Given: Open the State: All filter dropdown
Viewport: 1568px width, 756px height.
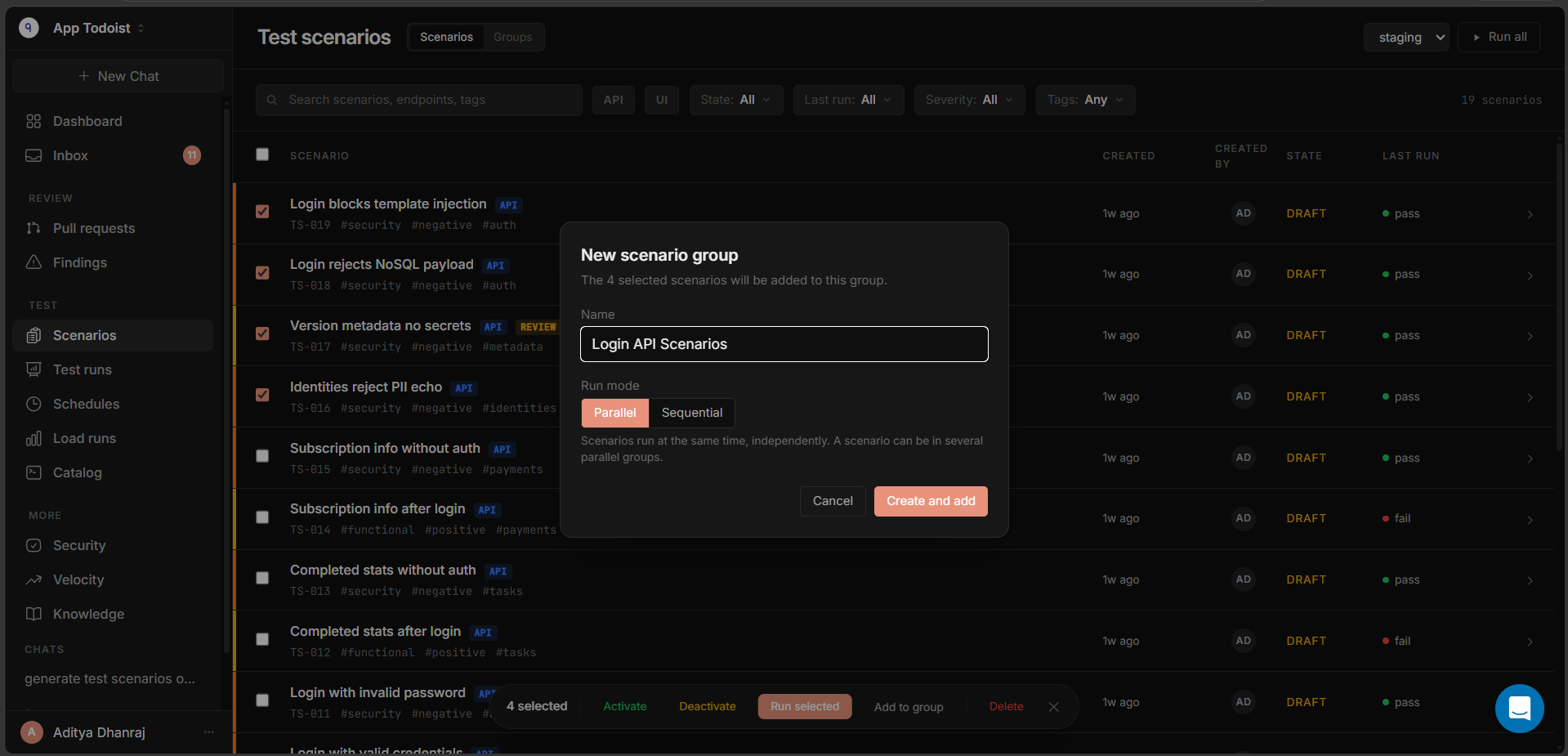Looking at the screenshot, I should (x=735, y=100).
